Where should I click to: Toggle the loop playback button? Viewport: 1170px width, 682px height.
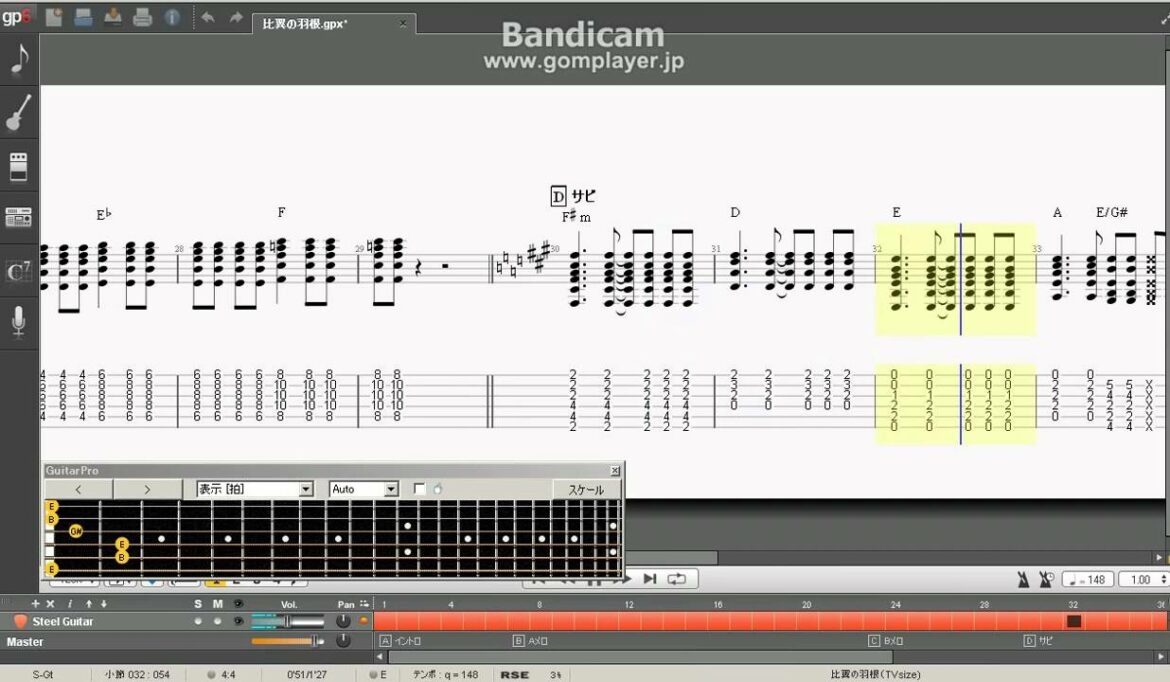tap(677, 578)
